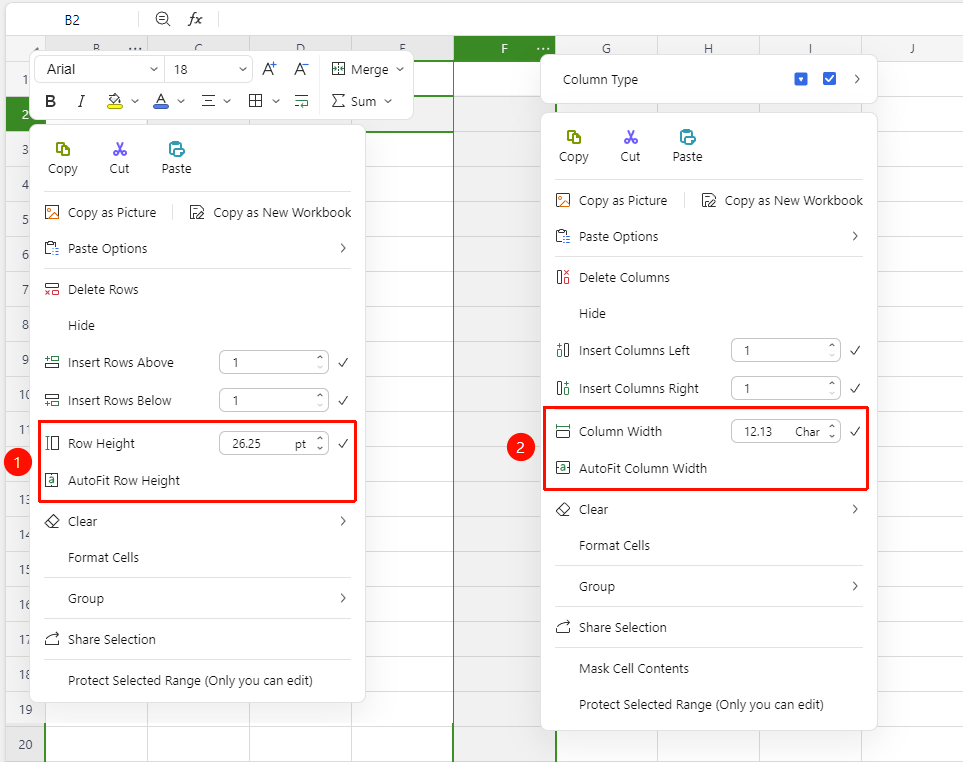Click the Copy icon in right menu
The width and height of the screenshot is (963, 762).
574,137
